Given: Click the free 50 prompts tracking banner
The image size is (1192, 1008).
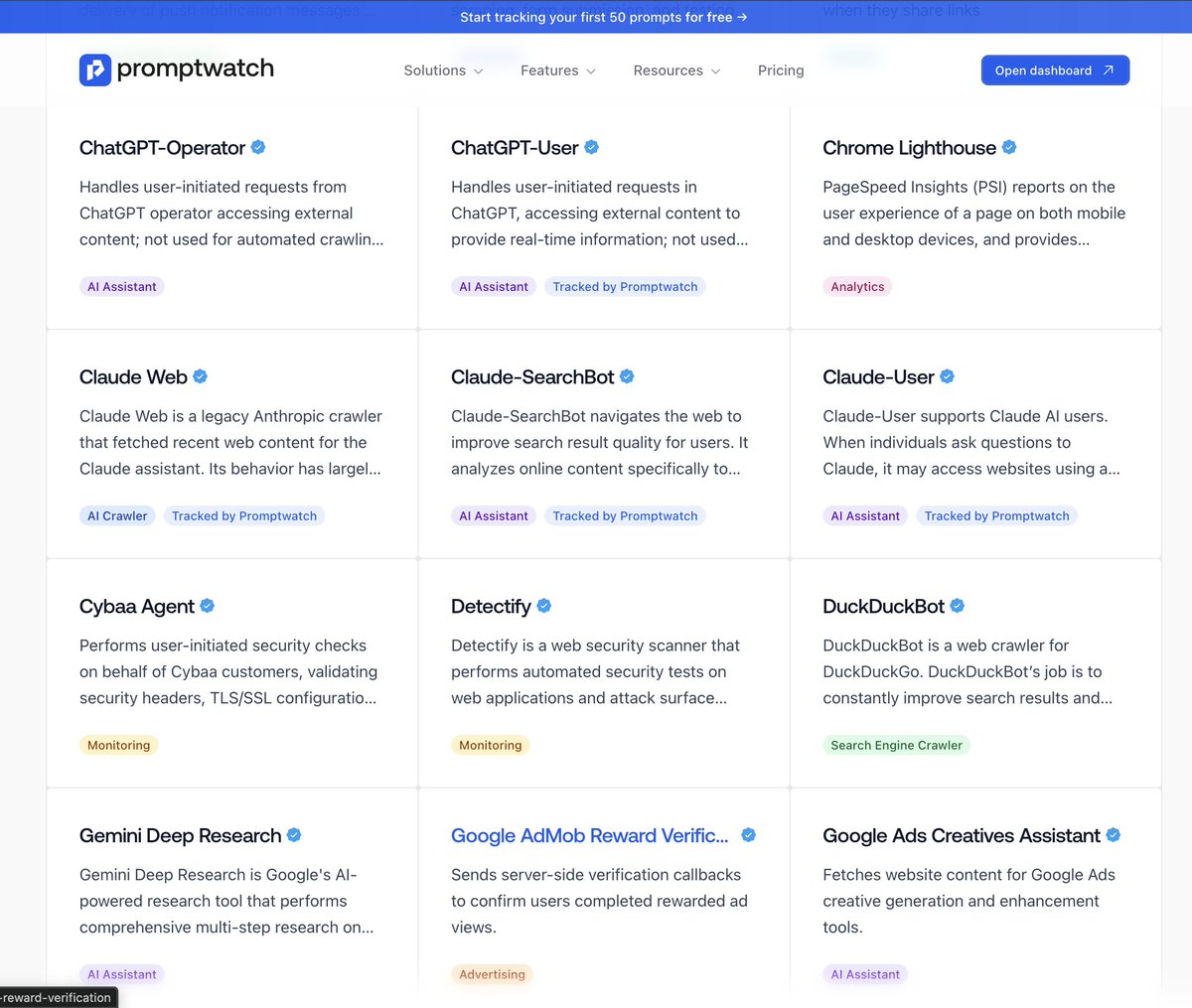Looking at the screenshot, I should pyautogui.click(x=604, y=17).
